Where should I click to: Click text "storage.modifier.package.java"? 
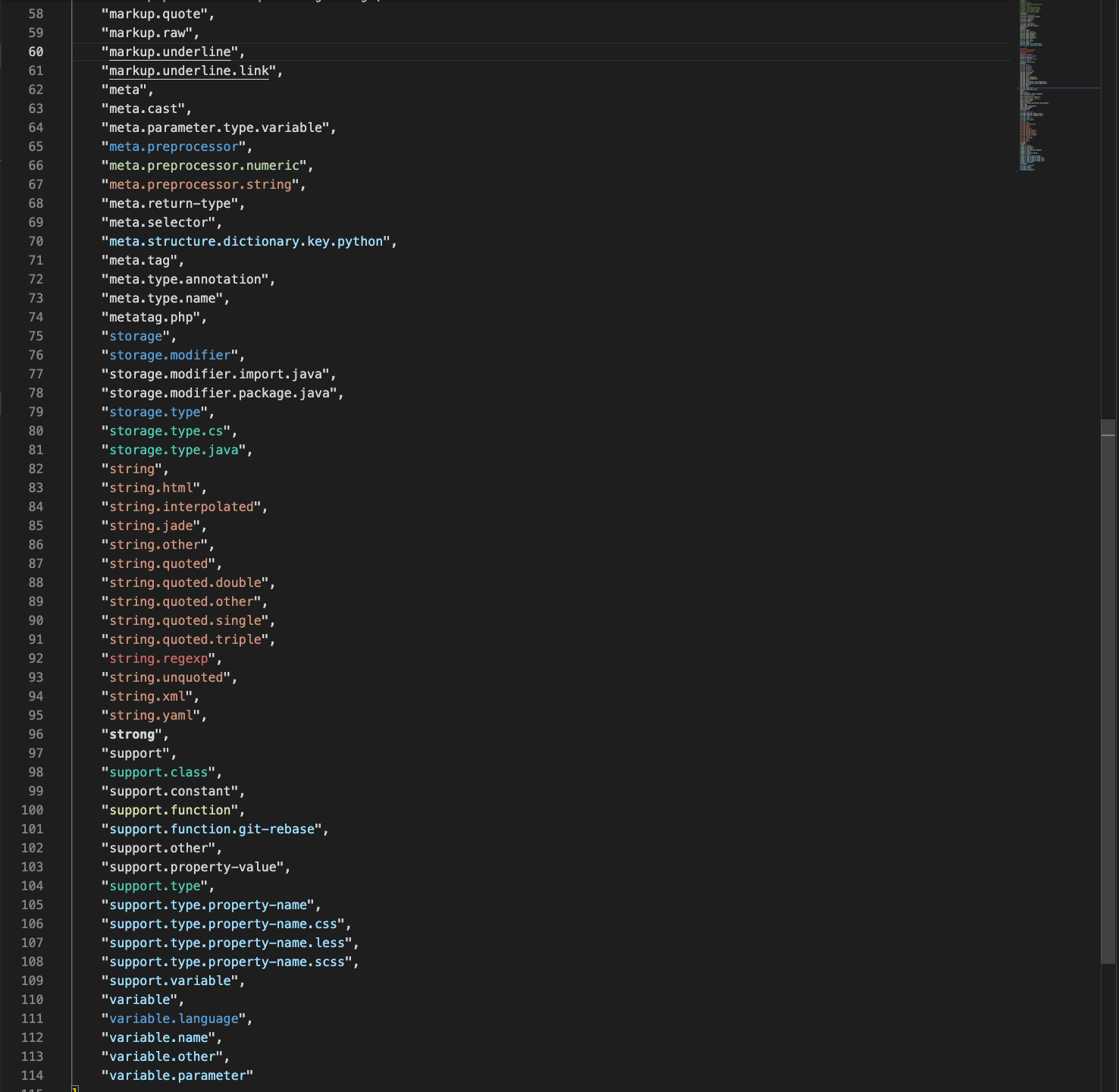[220, 393]
